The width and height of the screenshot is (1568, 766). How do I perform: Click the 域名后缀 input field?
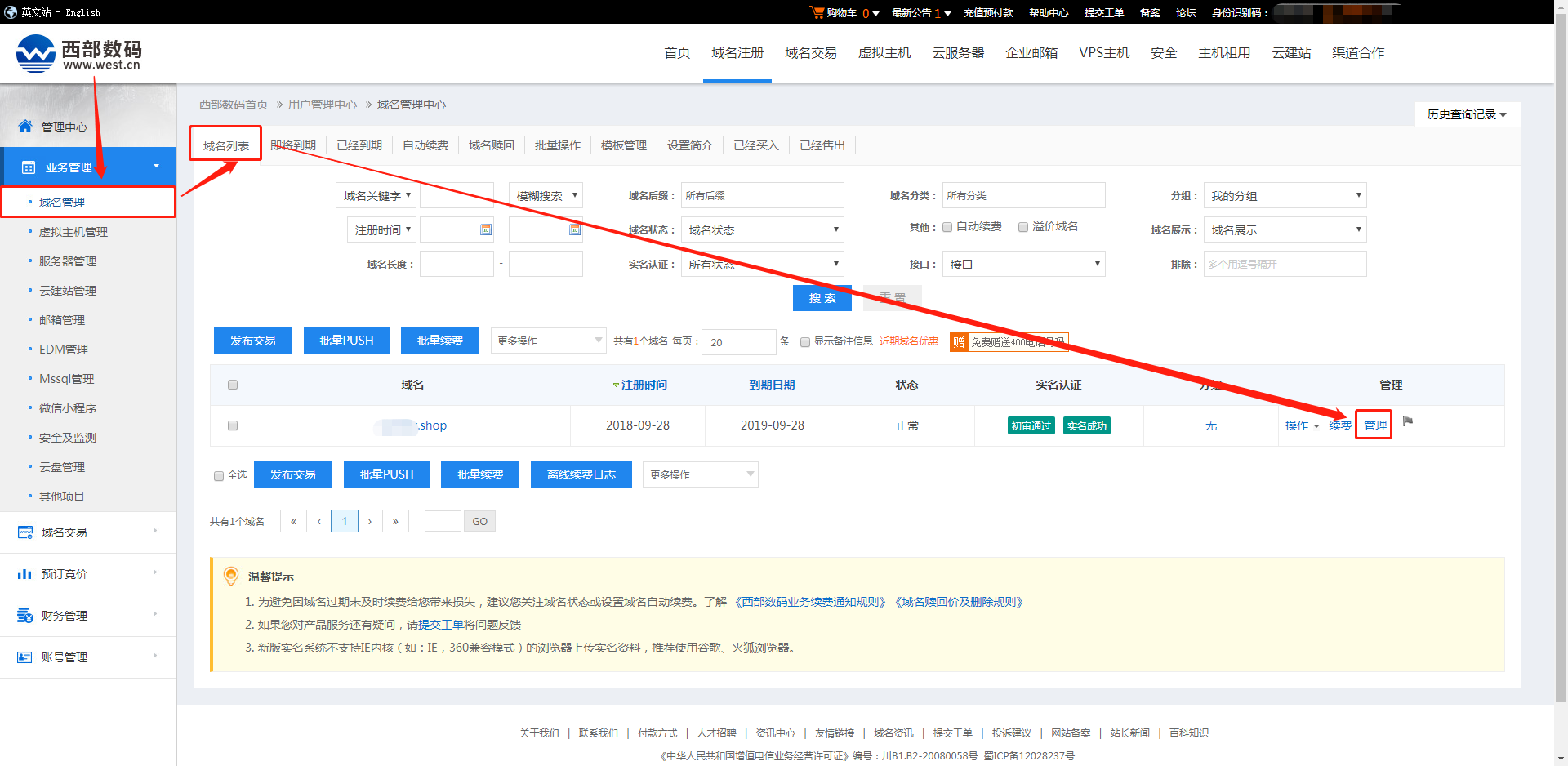click(762, 196)
